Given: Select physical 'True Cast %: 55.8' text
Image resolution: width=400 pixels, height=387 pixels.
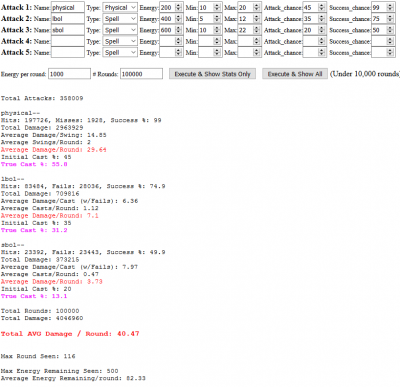Looking at the screenshot, I should pos(34,164).
